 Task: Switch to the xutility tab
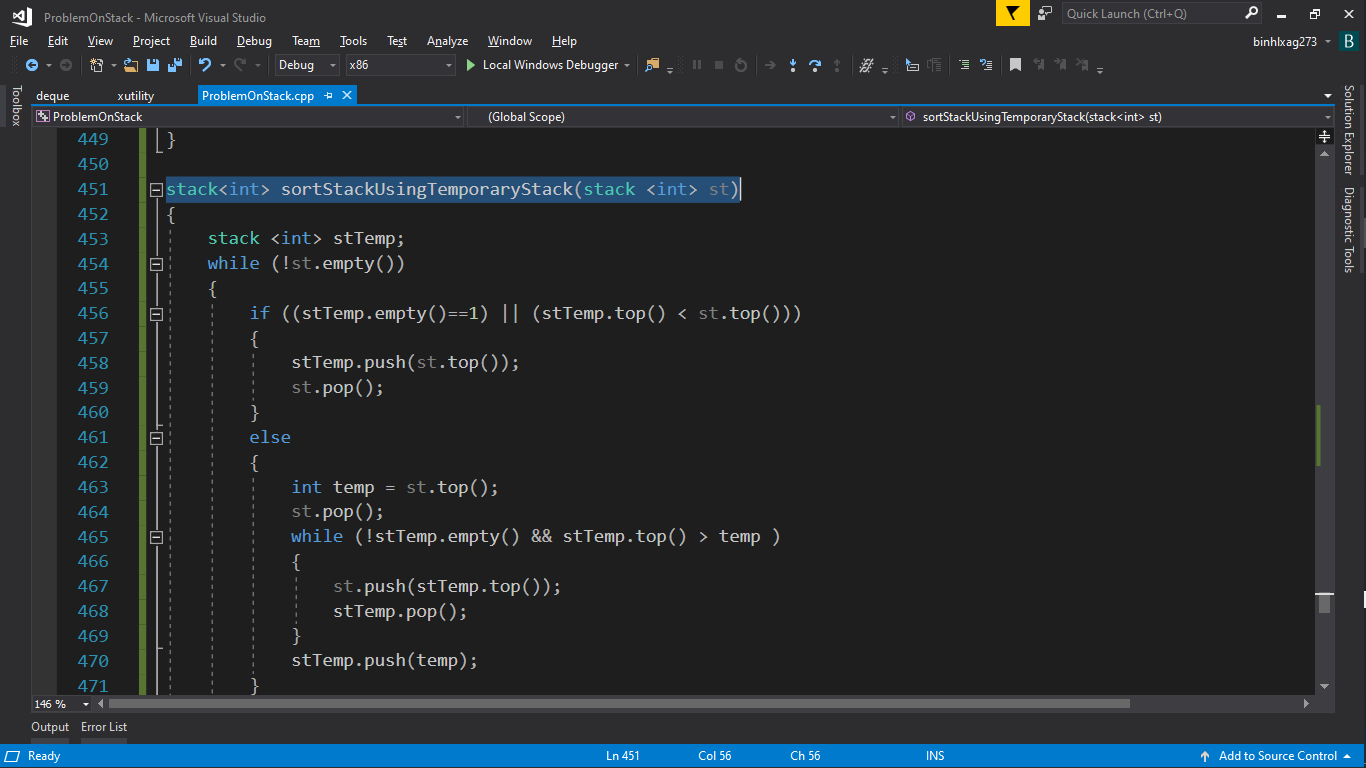click(x=135, y=95)
